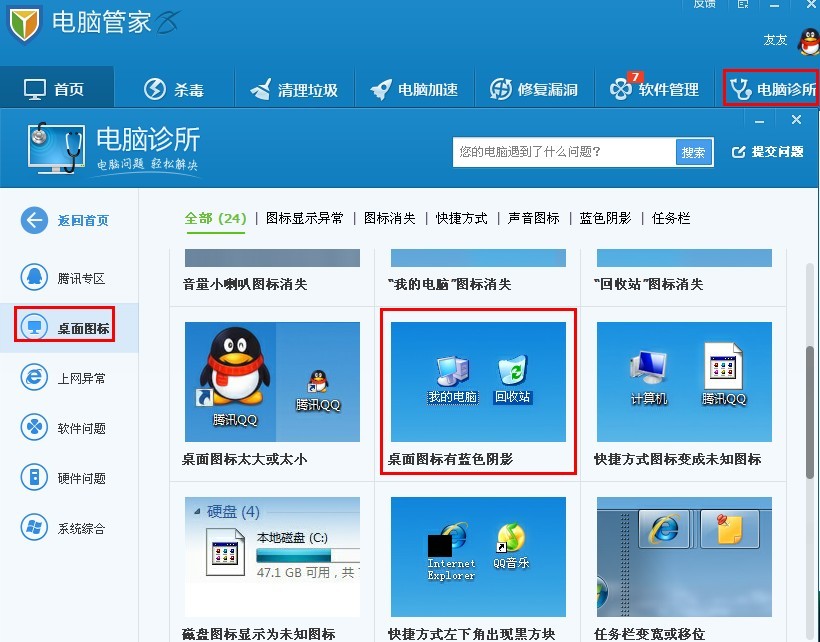Click the 友友 username
This screenshot has width=820, height=642.
[775, 40]
